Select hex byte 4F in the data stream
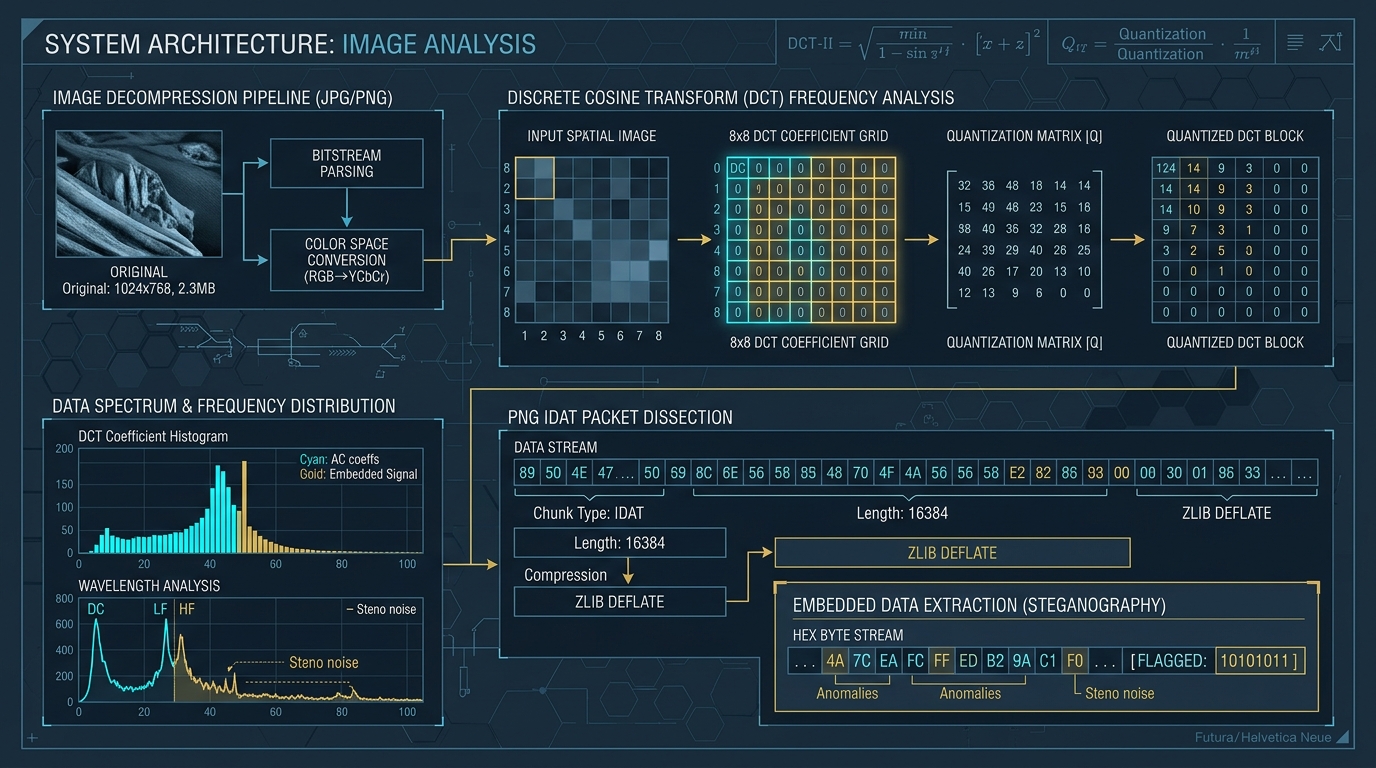The height and width of the screenshot is (768, 1376). (x=886, y=472)
